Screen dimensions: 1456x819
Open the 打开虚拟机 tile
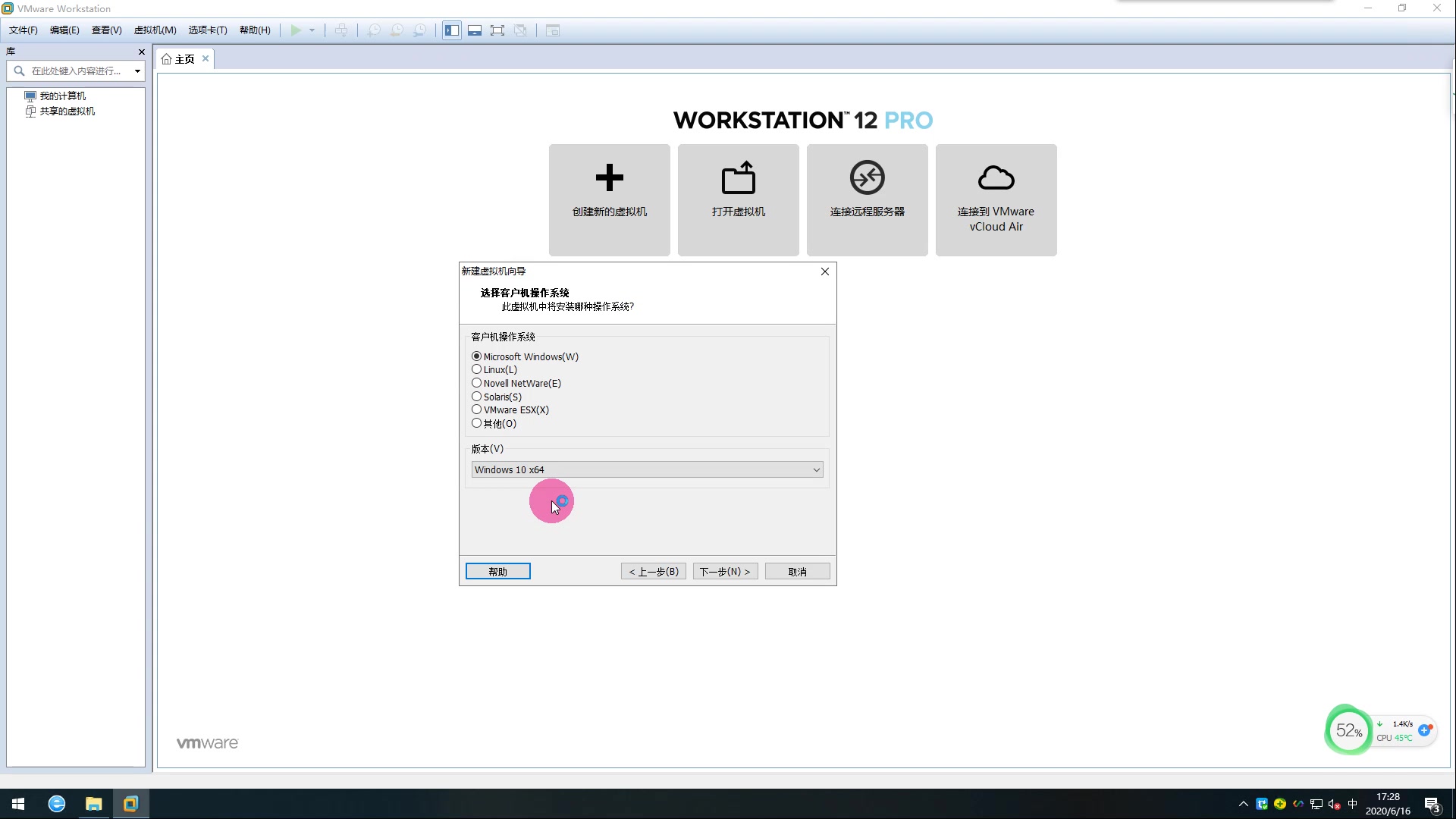pos(738,199)
